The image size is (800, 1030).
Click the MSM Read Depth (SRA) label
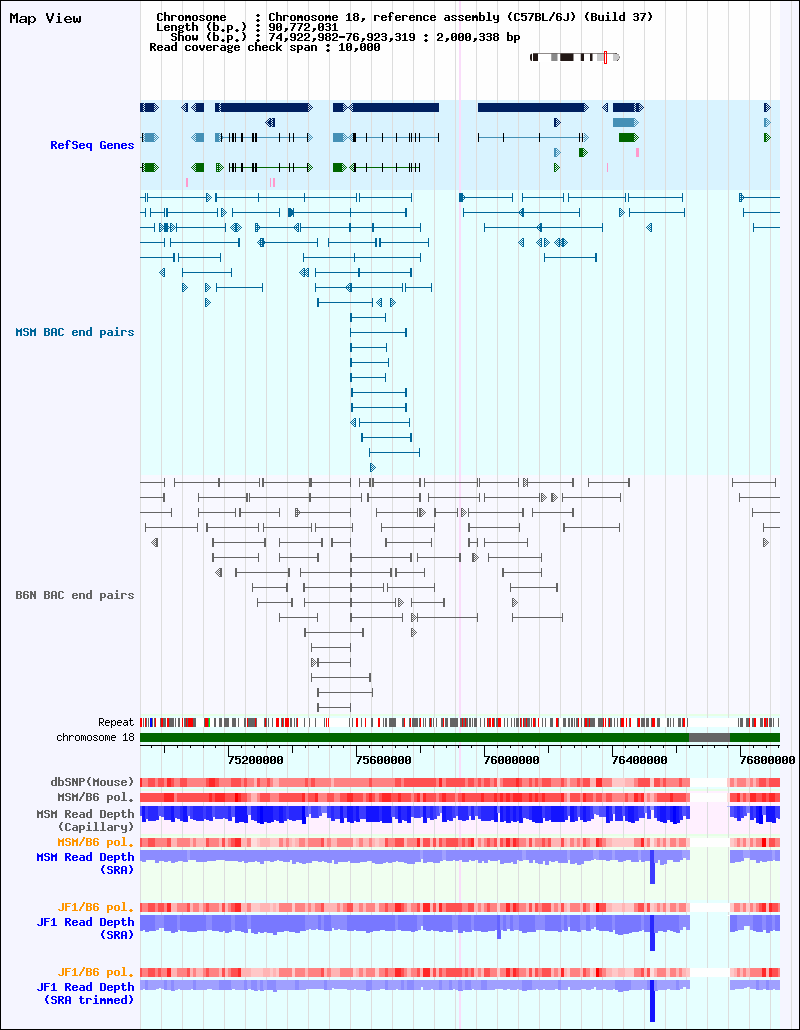[85, 863]
